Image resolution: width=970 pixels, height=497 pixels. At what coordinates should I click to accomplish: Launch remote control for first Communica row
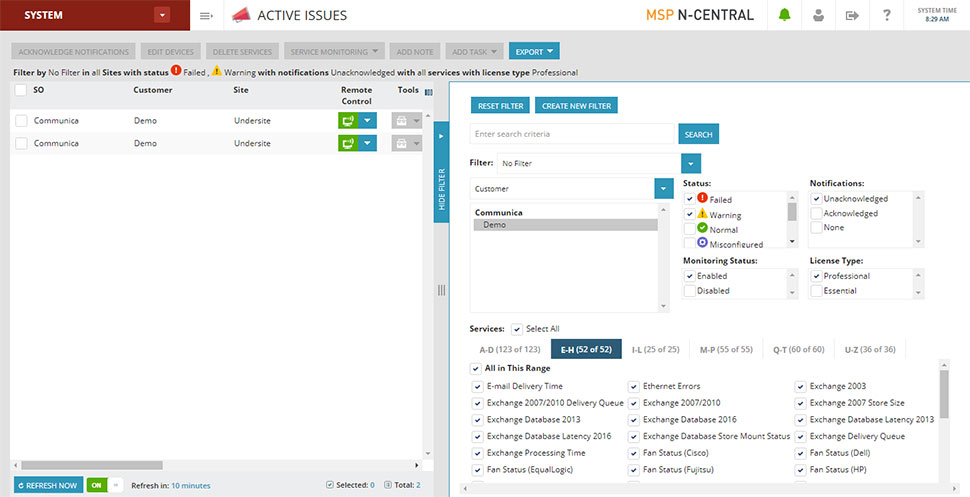(348, 121)
